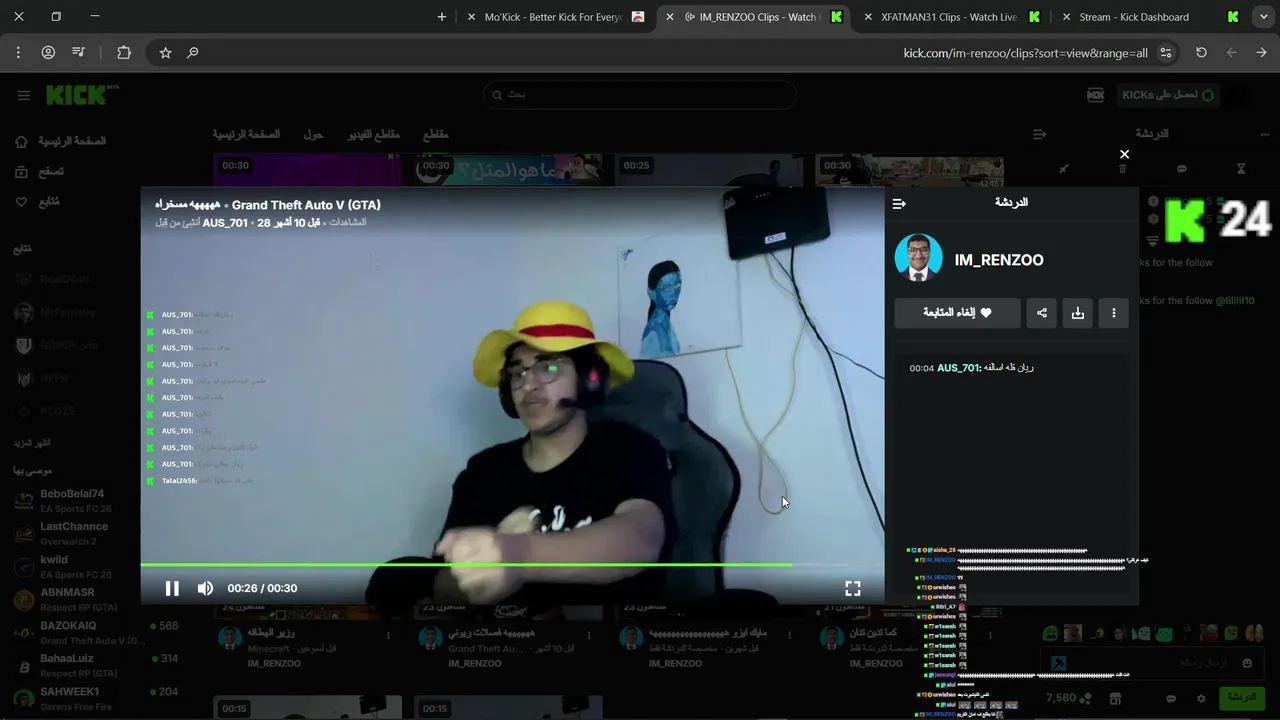This screenshot has width=1280, height=720.
Task: Click the chat button at bottom right
Action: point(1240,698)
